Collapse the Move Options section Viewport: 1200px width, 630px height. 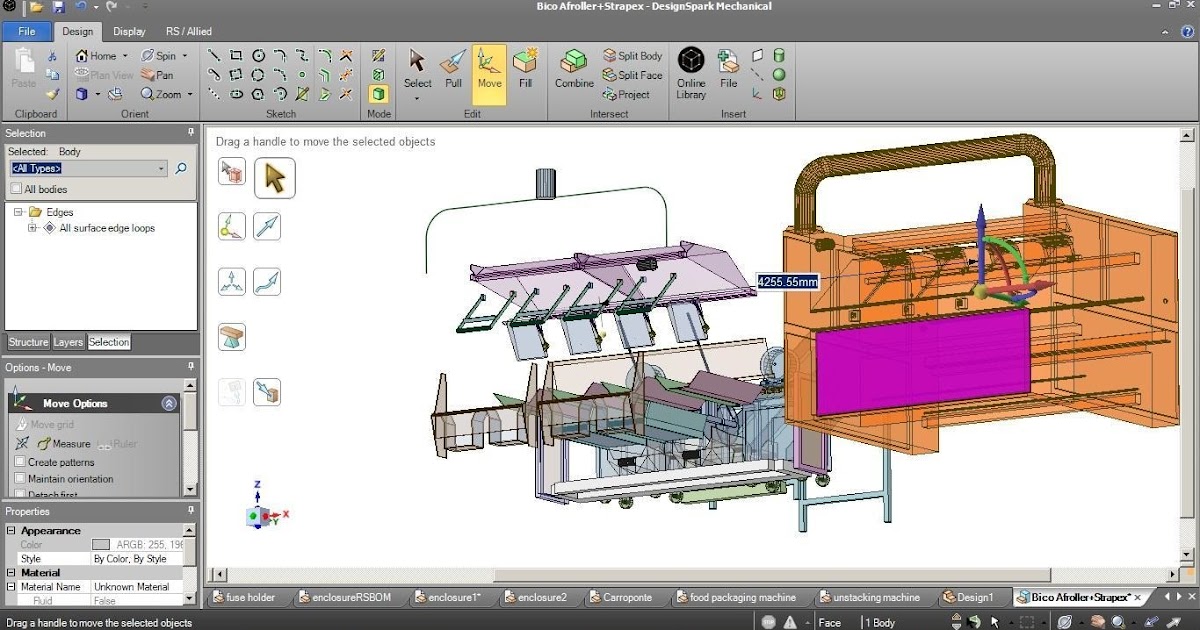tap(169, 403)
